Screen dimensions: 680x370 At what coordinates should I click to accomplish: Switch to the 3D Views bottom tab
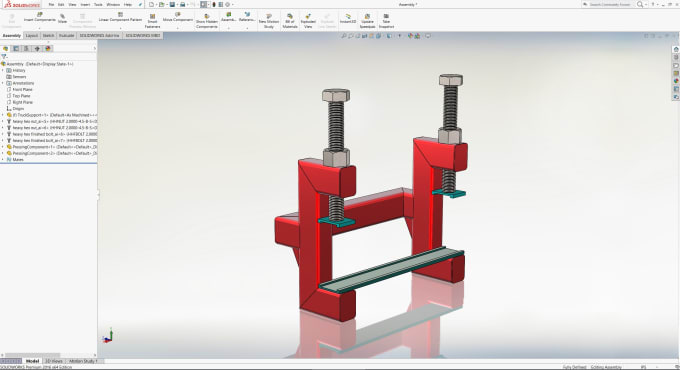pyautogui.click(x=54, y=361)
